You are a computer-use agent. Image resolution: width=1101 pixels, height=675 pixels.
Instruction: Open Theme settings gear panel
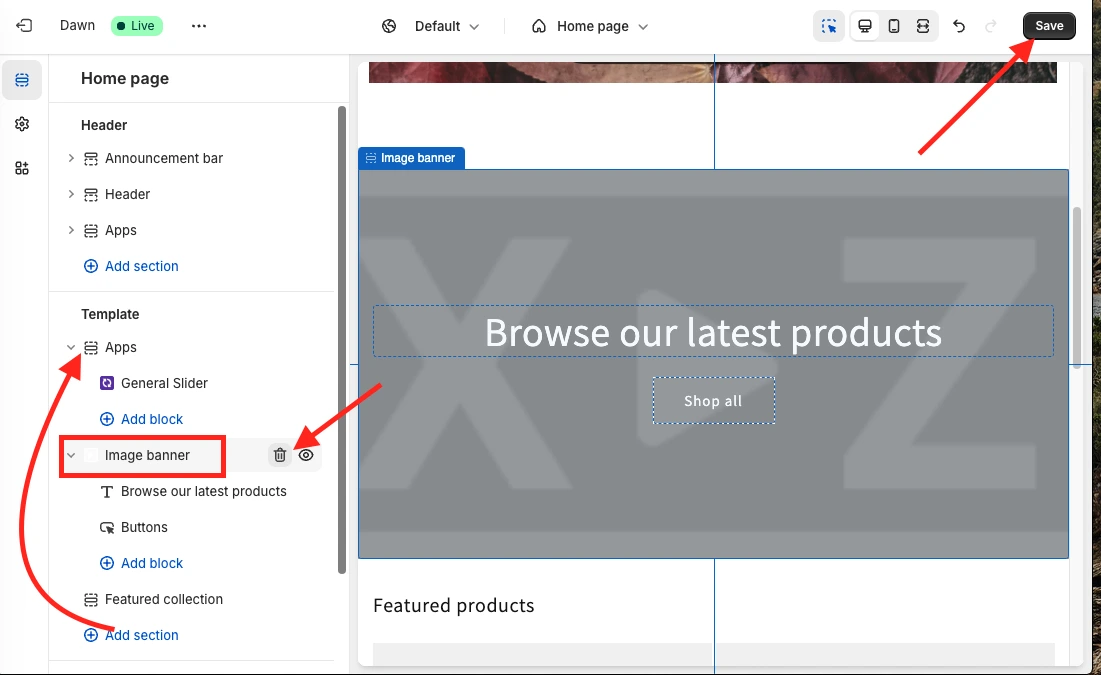click(22, 124)
